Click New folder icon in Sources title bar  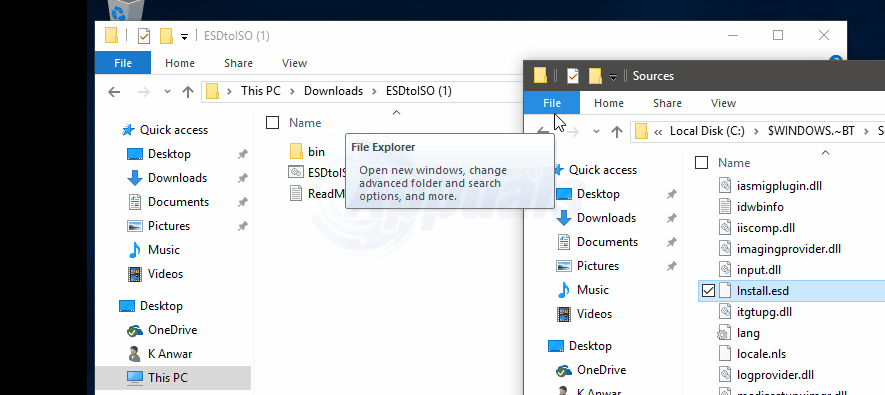[x=595, y=76]
